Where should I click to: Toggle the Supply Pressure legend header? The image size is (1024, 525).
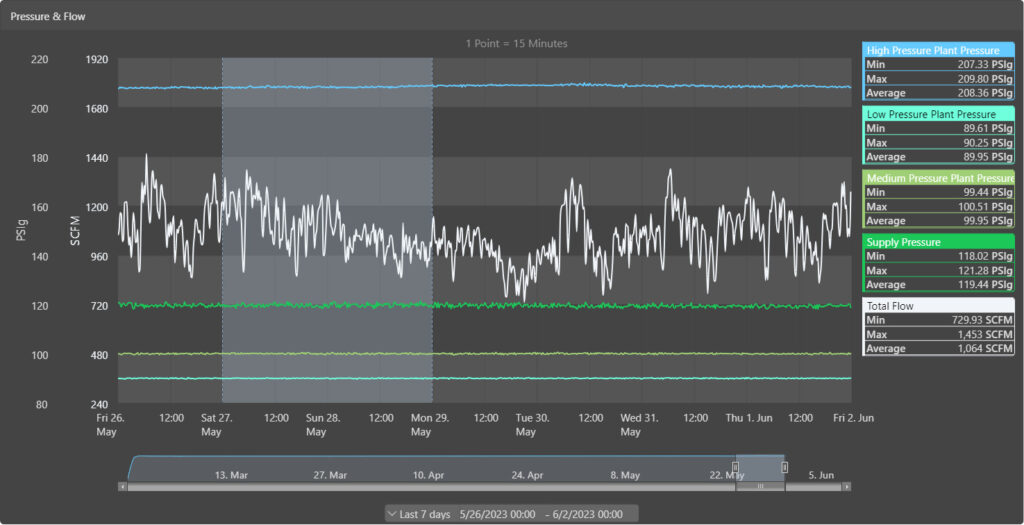[x=938, y=242]
